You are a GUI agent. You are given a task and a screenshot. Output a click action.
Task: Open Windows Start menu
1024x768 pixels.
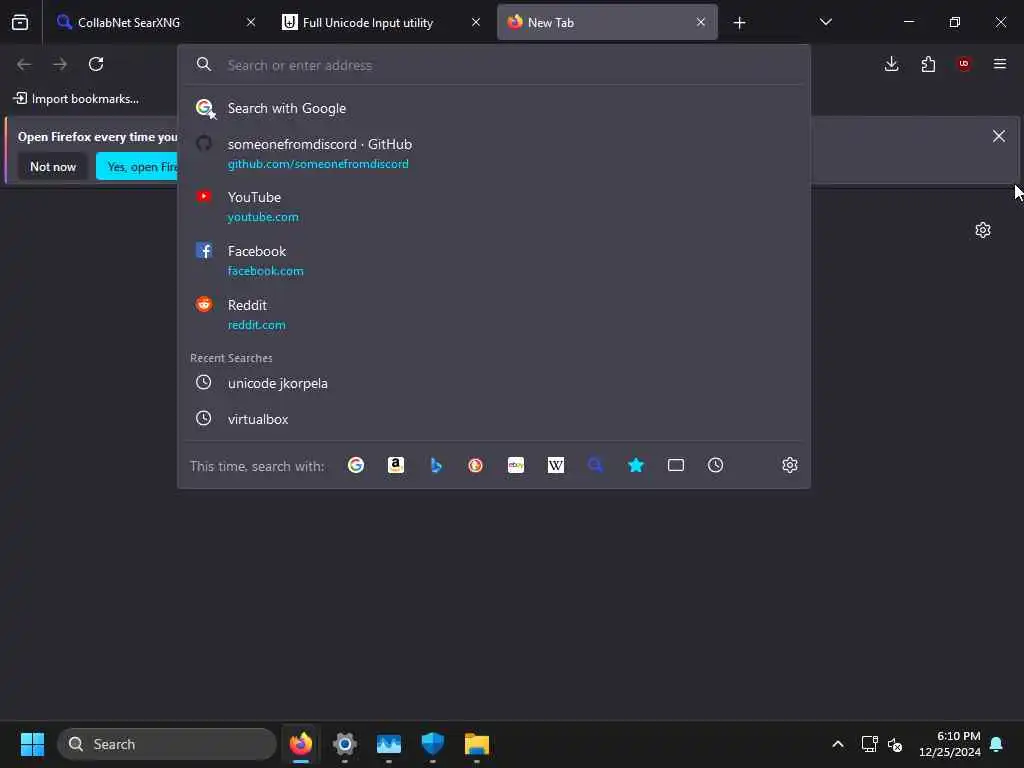tap(32, 744)
